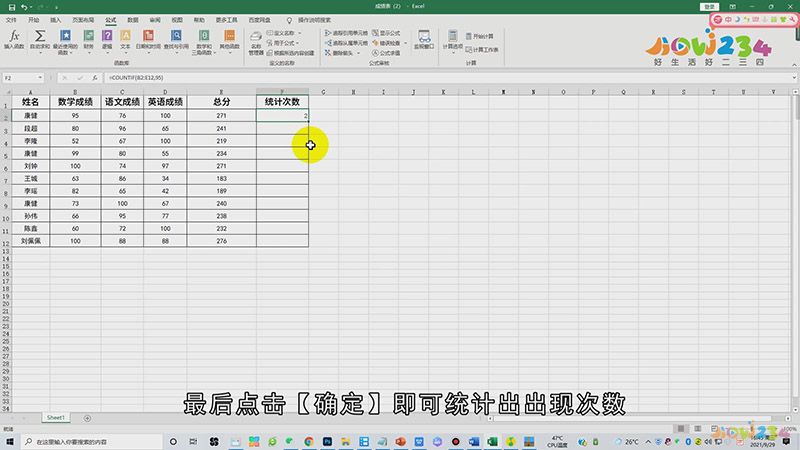Viewport: 800px width, 450px height.
Task: Save the workbook via quick access toolbar
Action: click(12, 7)
